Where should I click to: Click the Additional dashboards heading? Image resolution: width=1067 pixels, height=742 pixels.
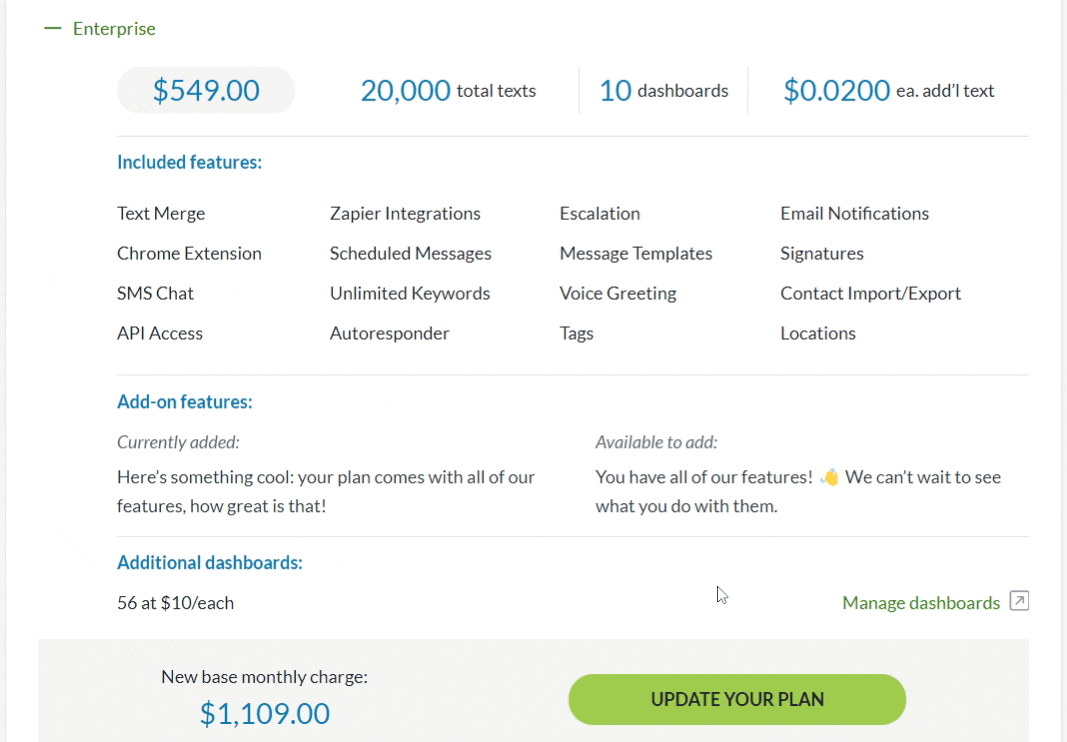[209, 563]
